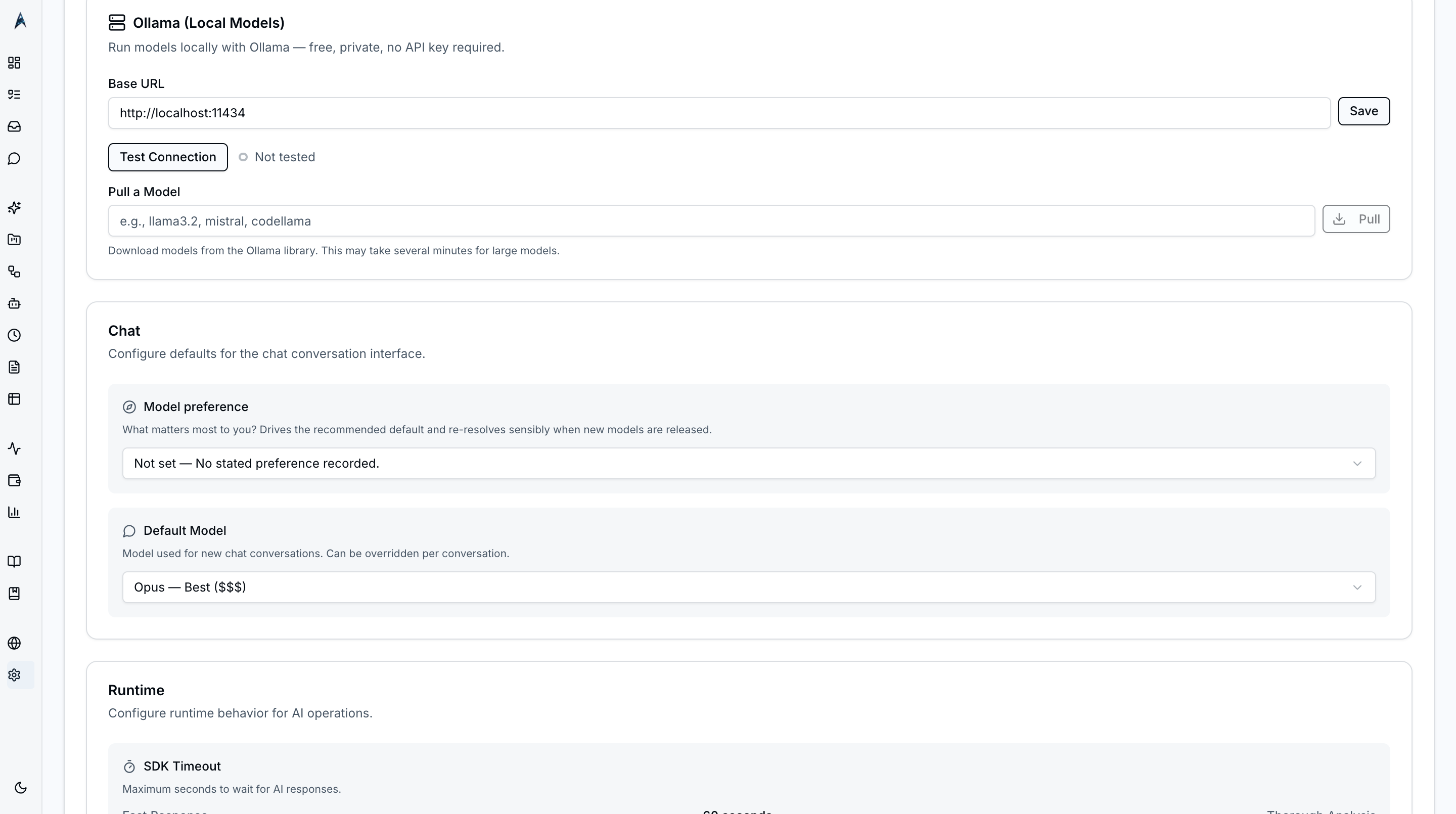Open the robot agent icon in sidebar

[14, 303]
